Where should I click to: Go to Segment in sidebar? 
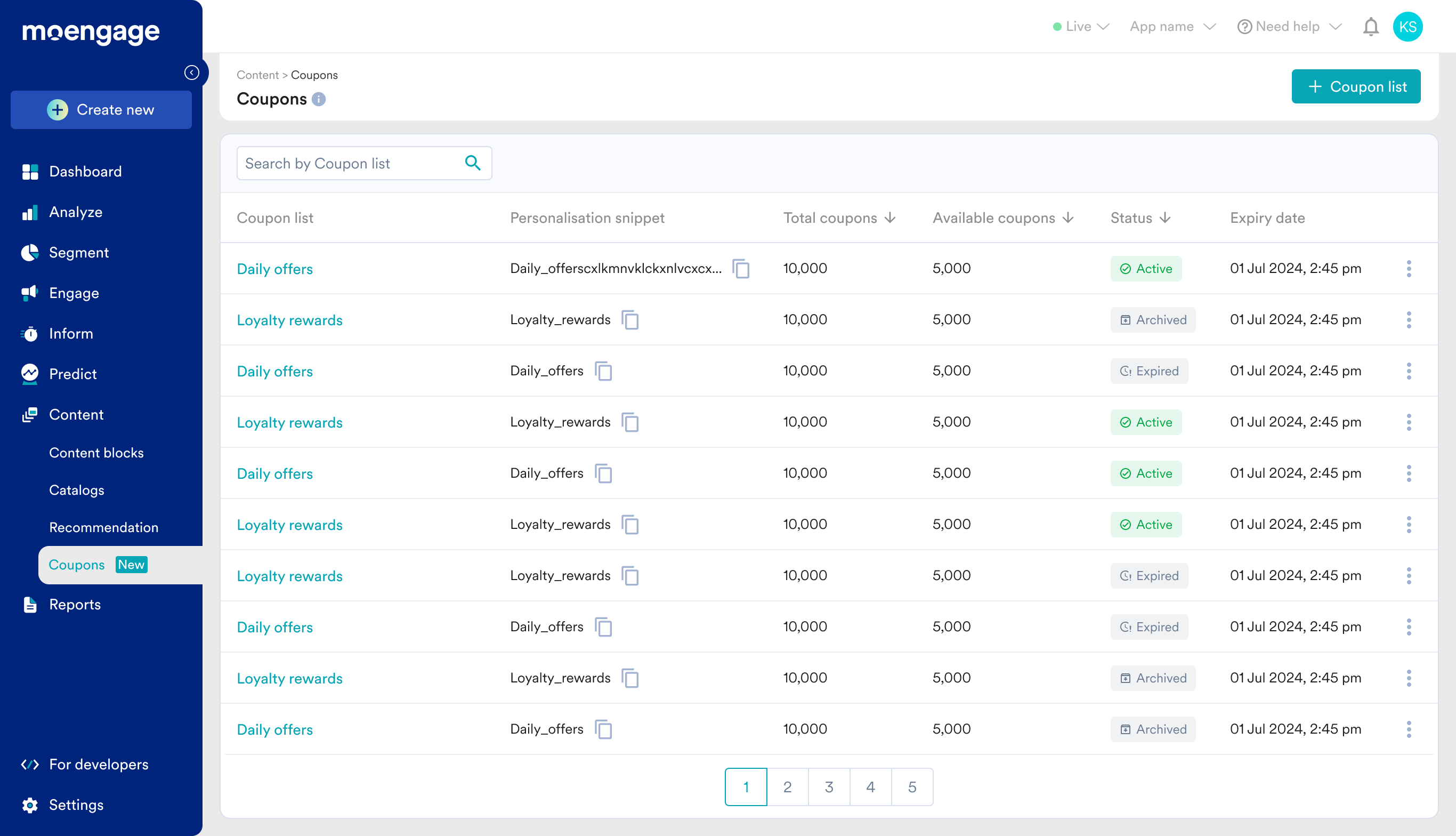coord(79,253)
